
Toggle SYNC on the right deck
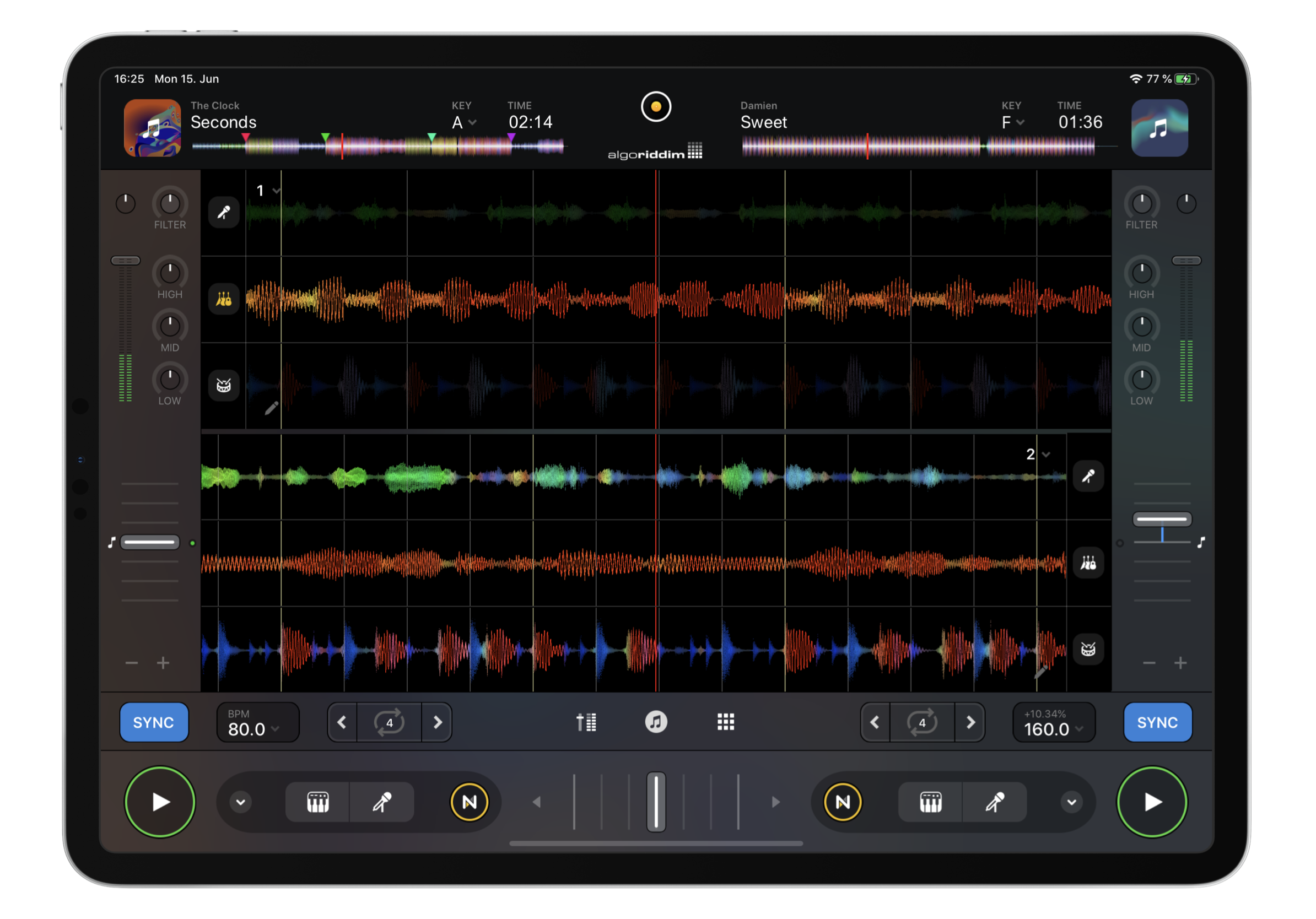(x=1157, y=722)
